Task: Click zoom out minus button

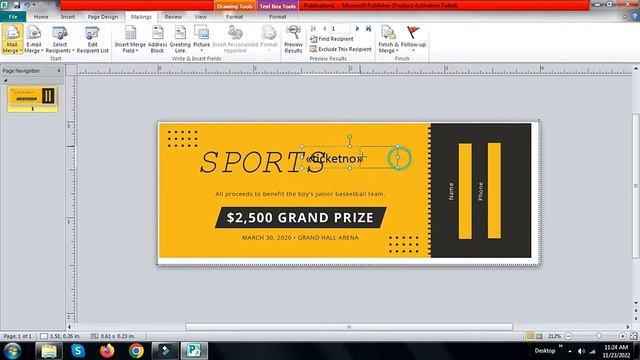Action: coord(568,336)
